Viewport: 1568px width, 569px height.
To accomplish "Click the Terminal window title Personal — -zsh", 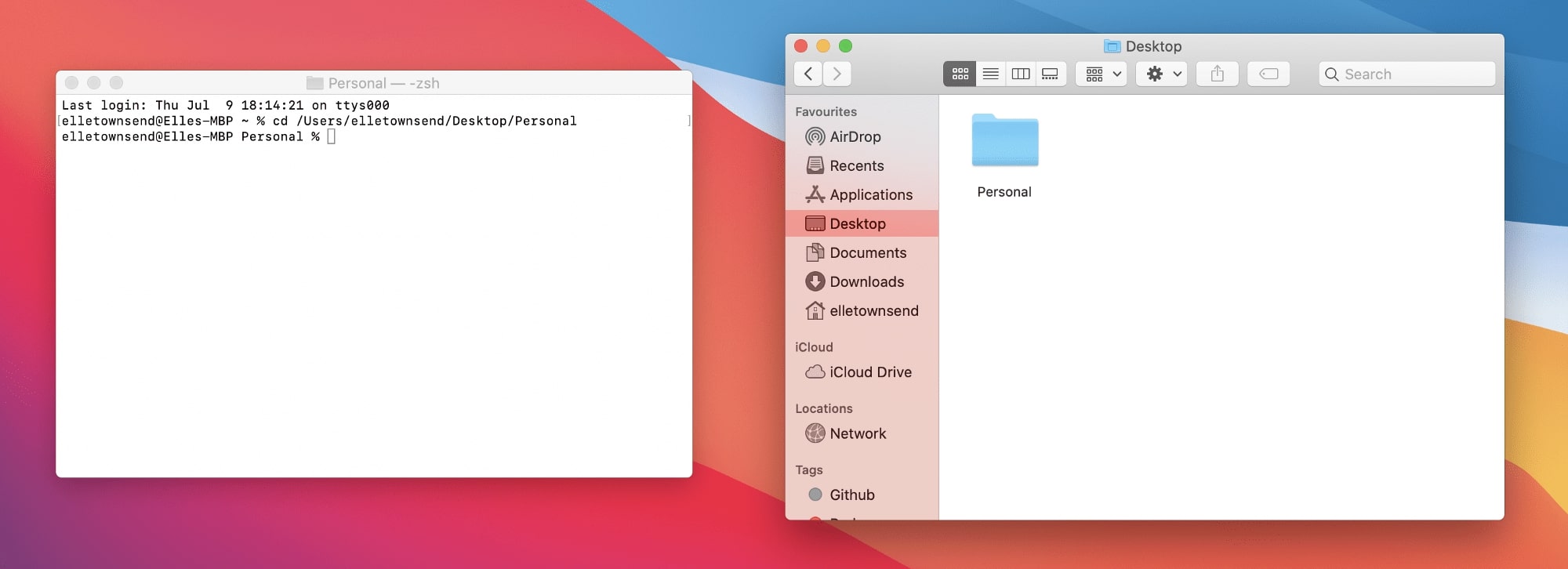I will [x=383, y=83].
